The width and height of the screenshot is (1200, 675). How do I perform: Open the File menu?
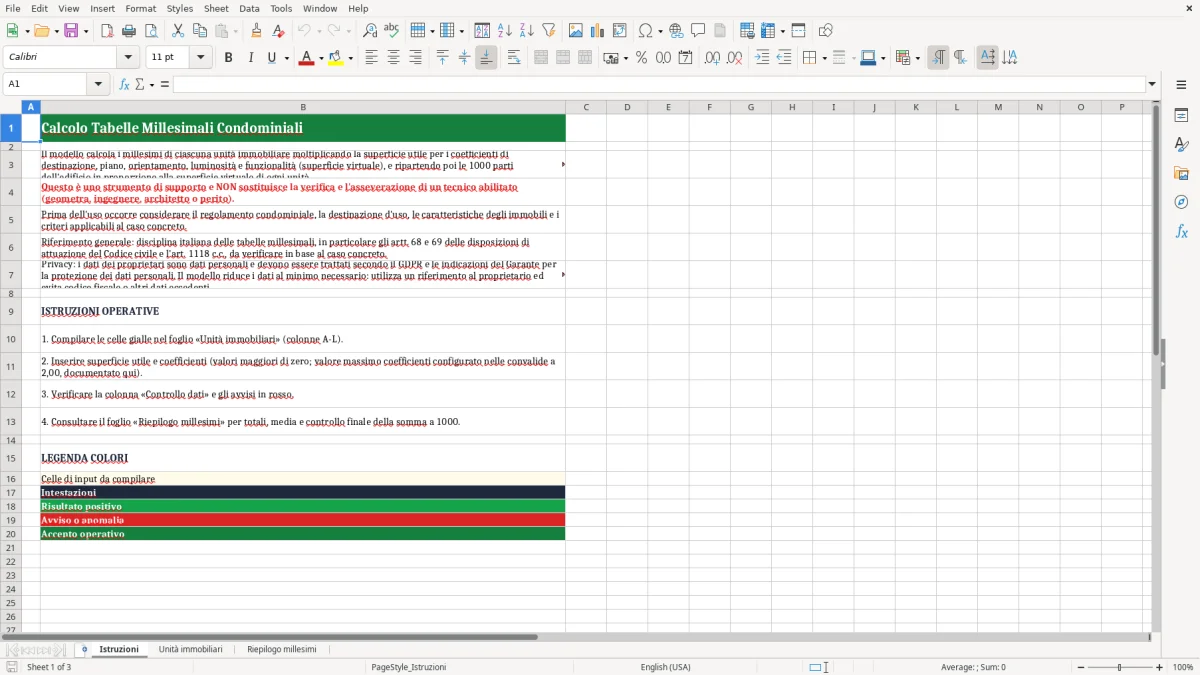12,8
